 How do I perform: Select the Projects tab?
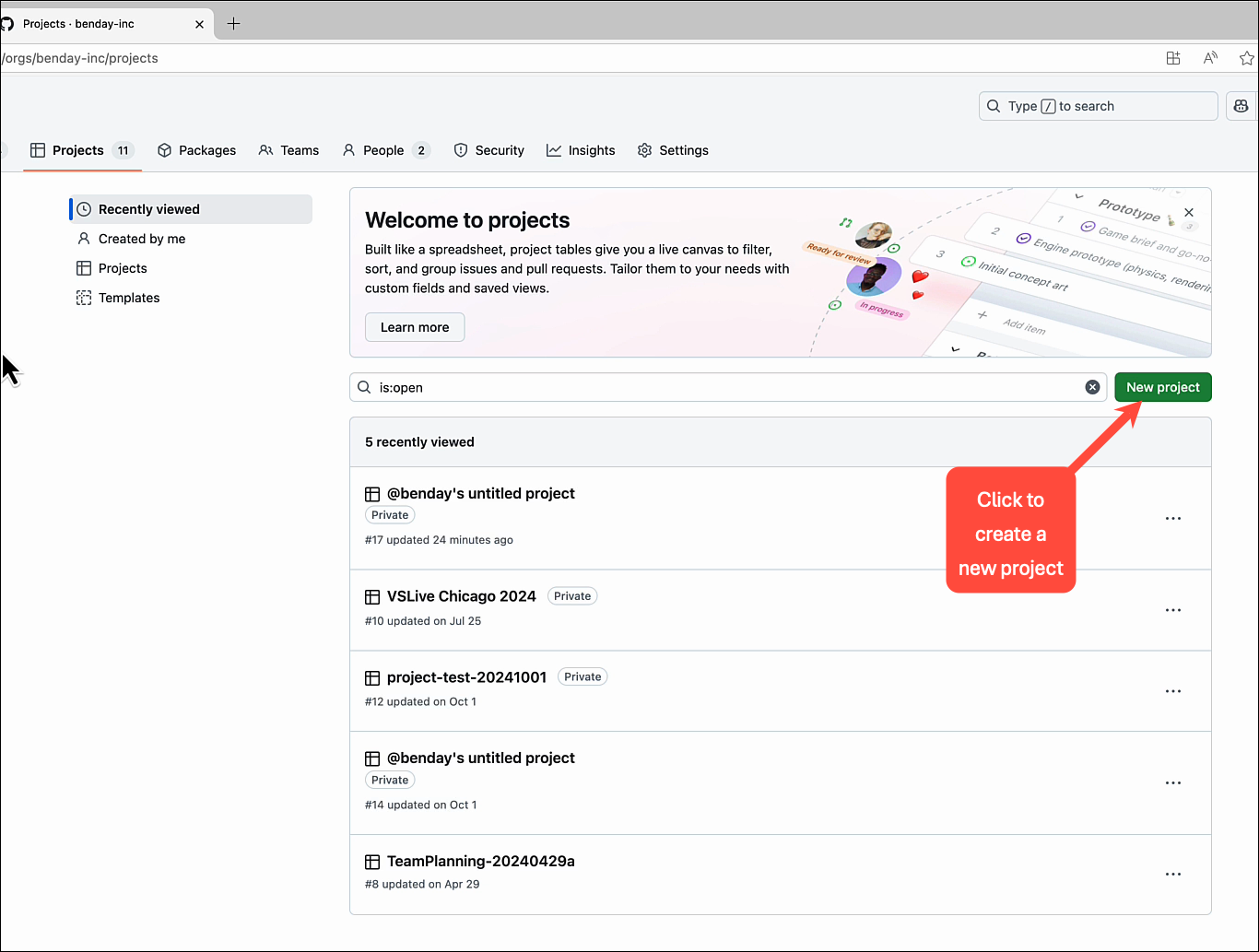pyautogui.click(x=82, y=150)
